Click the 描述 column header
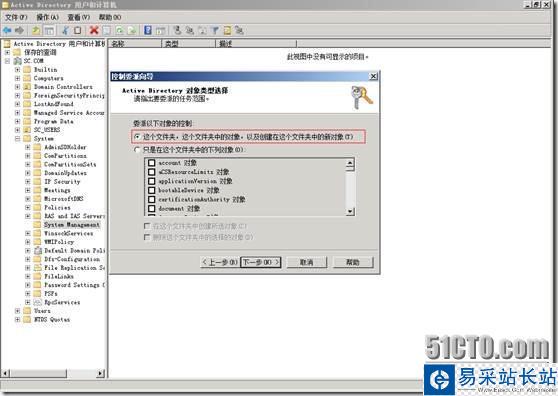 coord(256,44)
